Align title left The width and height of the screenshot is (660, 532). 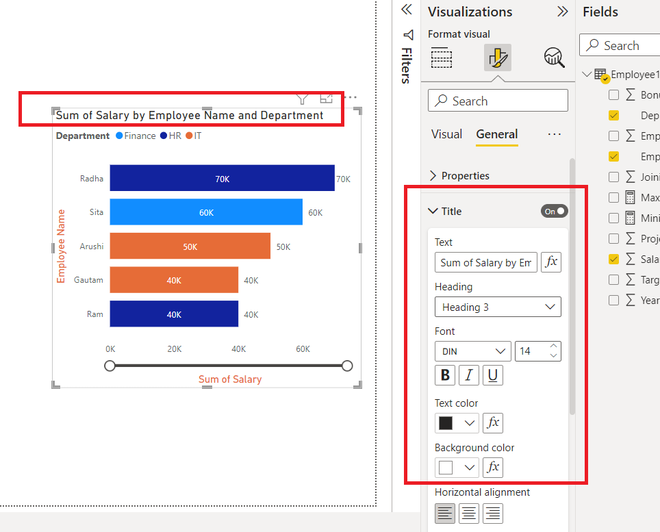445,513
